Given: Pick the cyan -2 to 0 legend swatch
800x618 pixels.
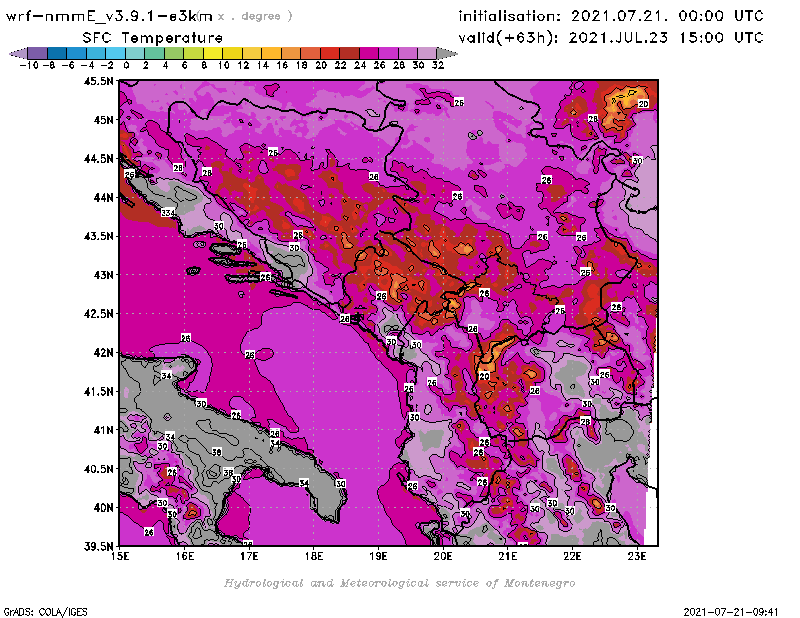Looking at the screenshot, I should pyautogui.click(x=115, y=53).
